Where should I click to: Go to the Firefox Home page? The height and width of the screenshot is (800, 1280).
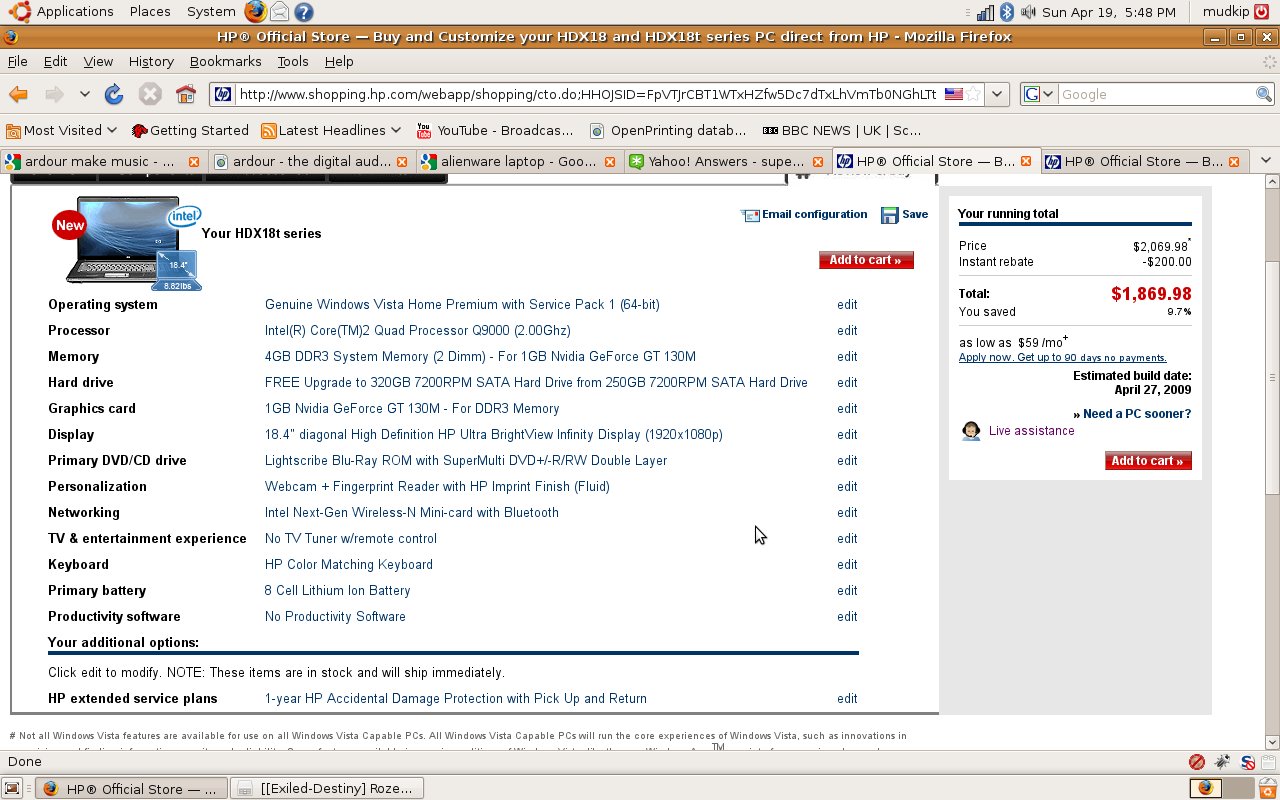pos(185,94)
